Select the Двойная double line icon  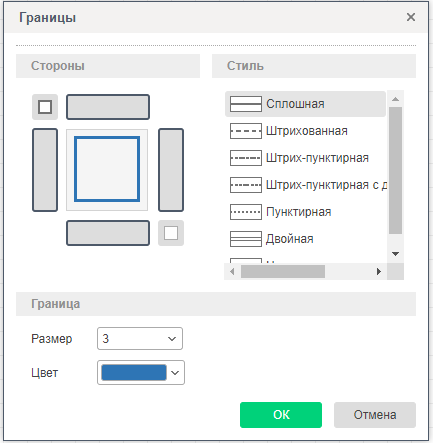pyautogui.click(x=246, y=239)
